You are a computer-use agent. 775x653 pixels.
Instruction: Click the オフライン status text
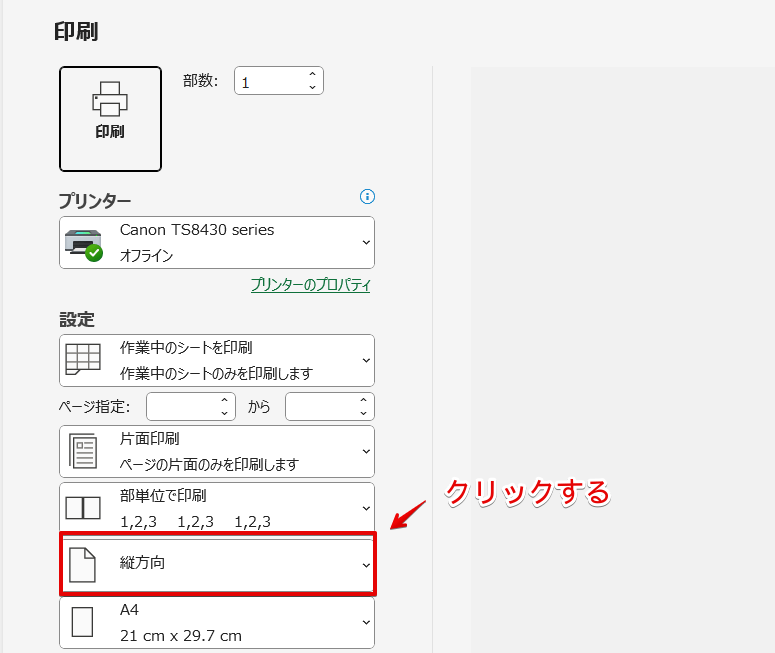pyautogui.click(x=146, y=256)
